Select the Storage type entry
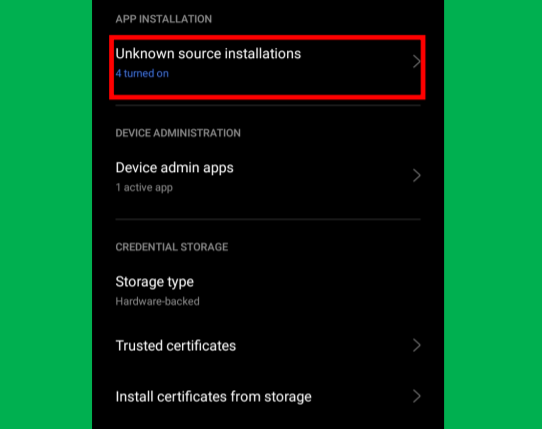 point(268,291)
